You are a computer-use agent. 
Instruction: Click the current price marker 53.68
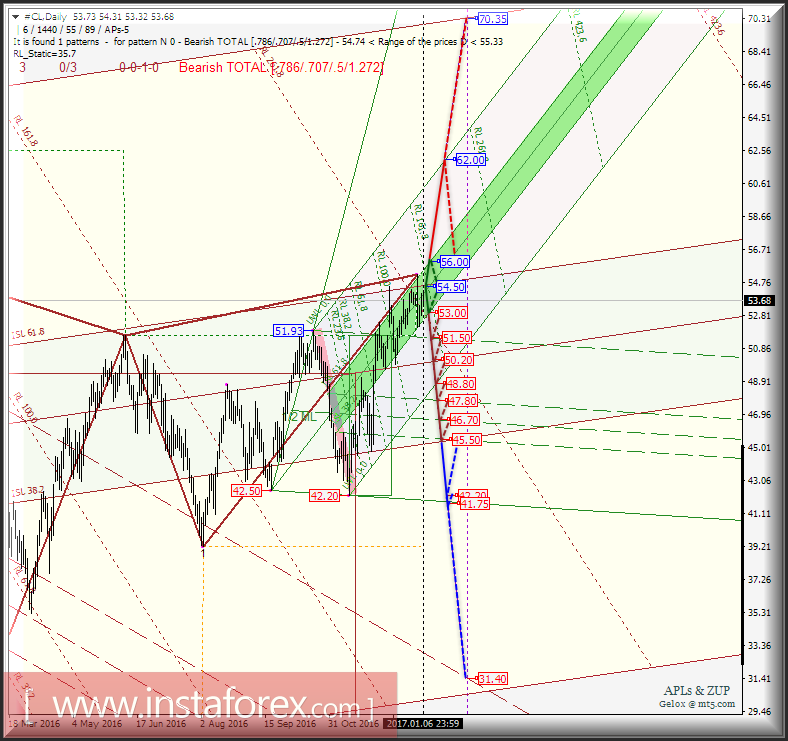click(x=759, y=301)
